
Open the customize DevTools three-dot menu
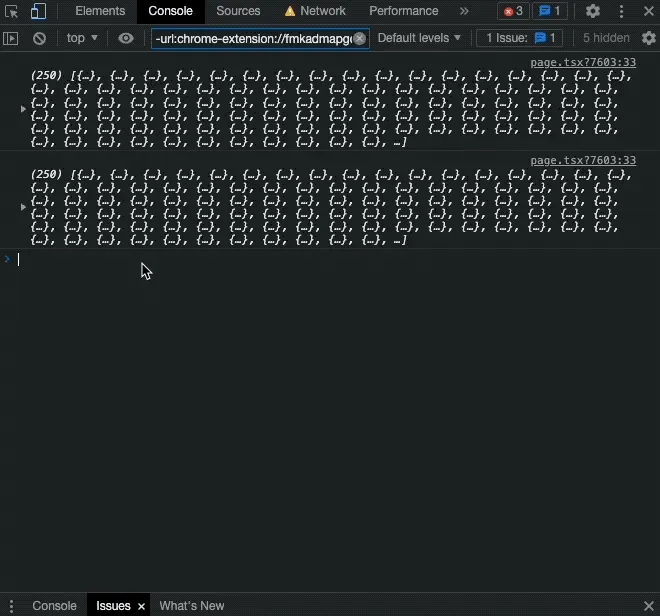[621, 11]
